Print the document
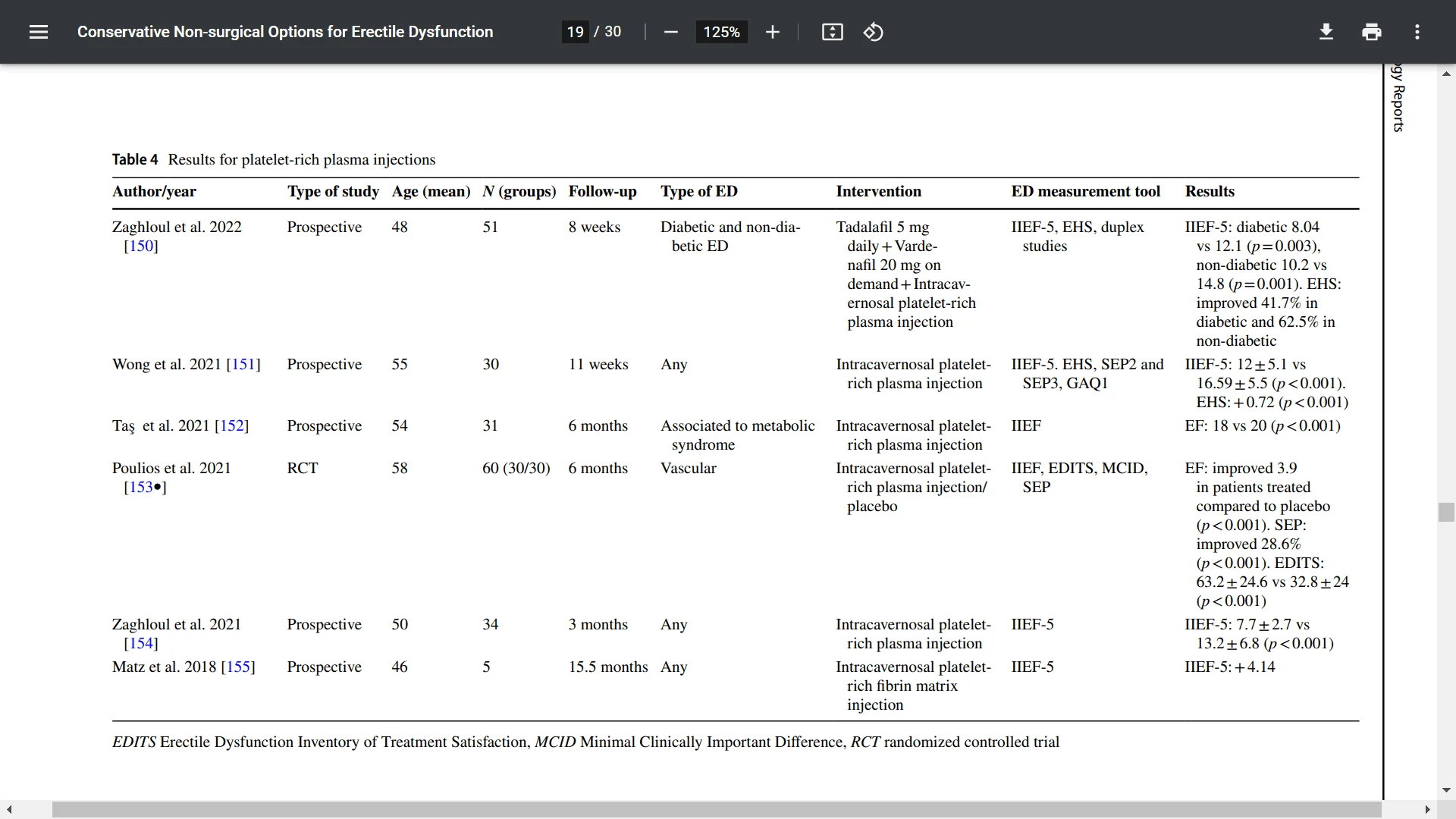The height and width of the screenshot is (819, 1456). (1371, 32)
